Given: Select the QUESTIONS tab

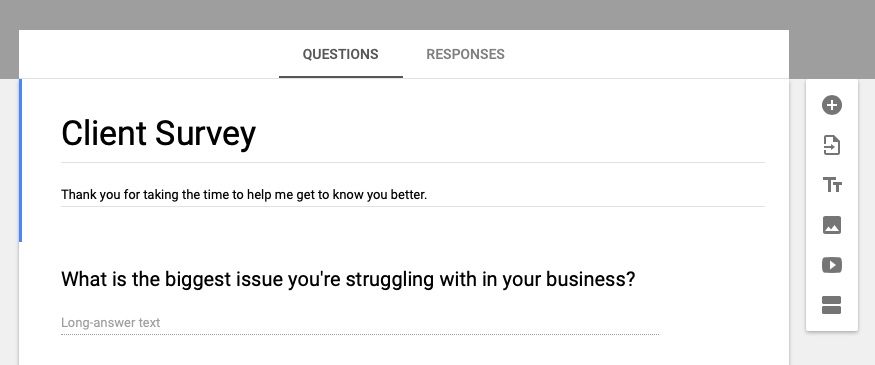Looking at the screenshot, I should [x=340, y=54].
